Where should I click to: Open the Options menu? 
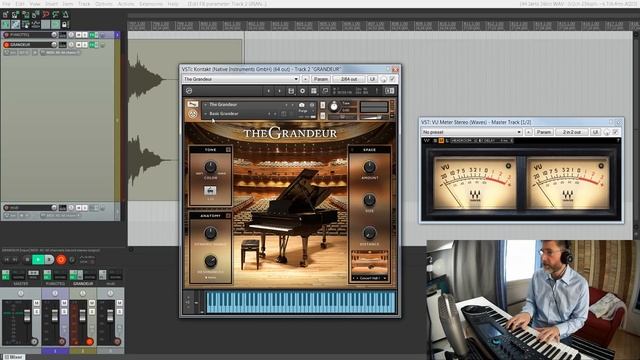click(104, 4)
